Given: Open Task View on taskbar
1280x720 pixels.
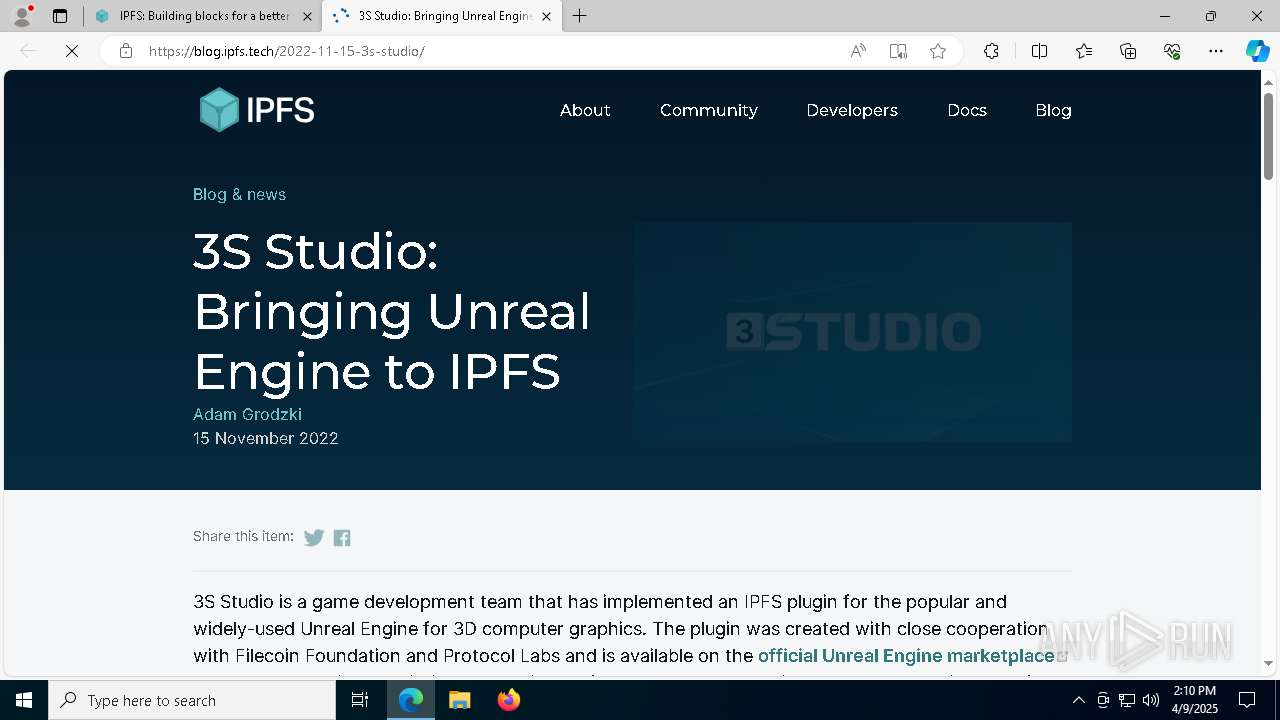Looking at the screenshot, I should click(360, 700).
